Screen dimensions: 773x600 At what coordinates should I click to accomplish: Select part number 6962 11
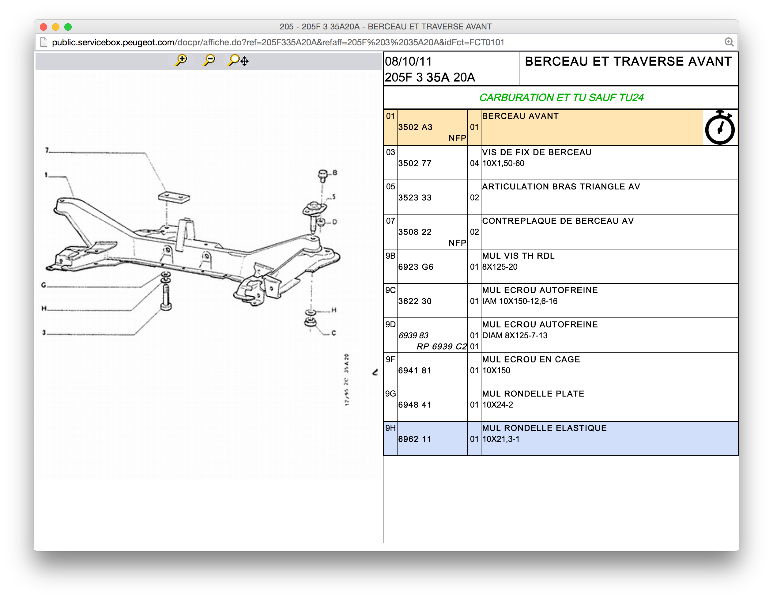point(415,439)
